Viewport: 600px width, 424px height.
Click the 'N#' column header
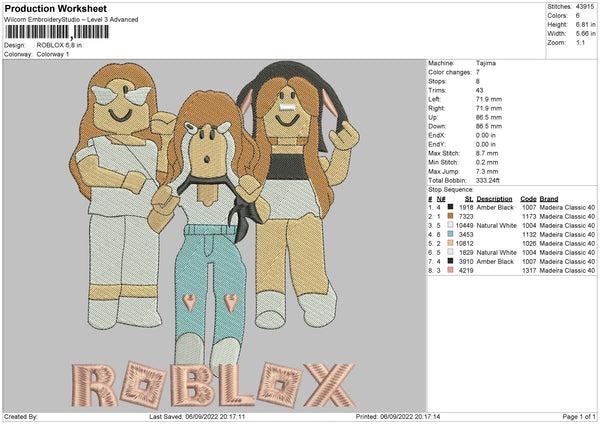441,199
